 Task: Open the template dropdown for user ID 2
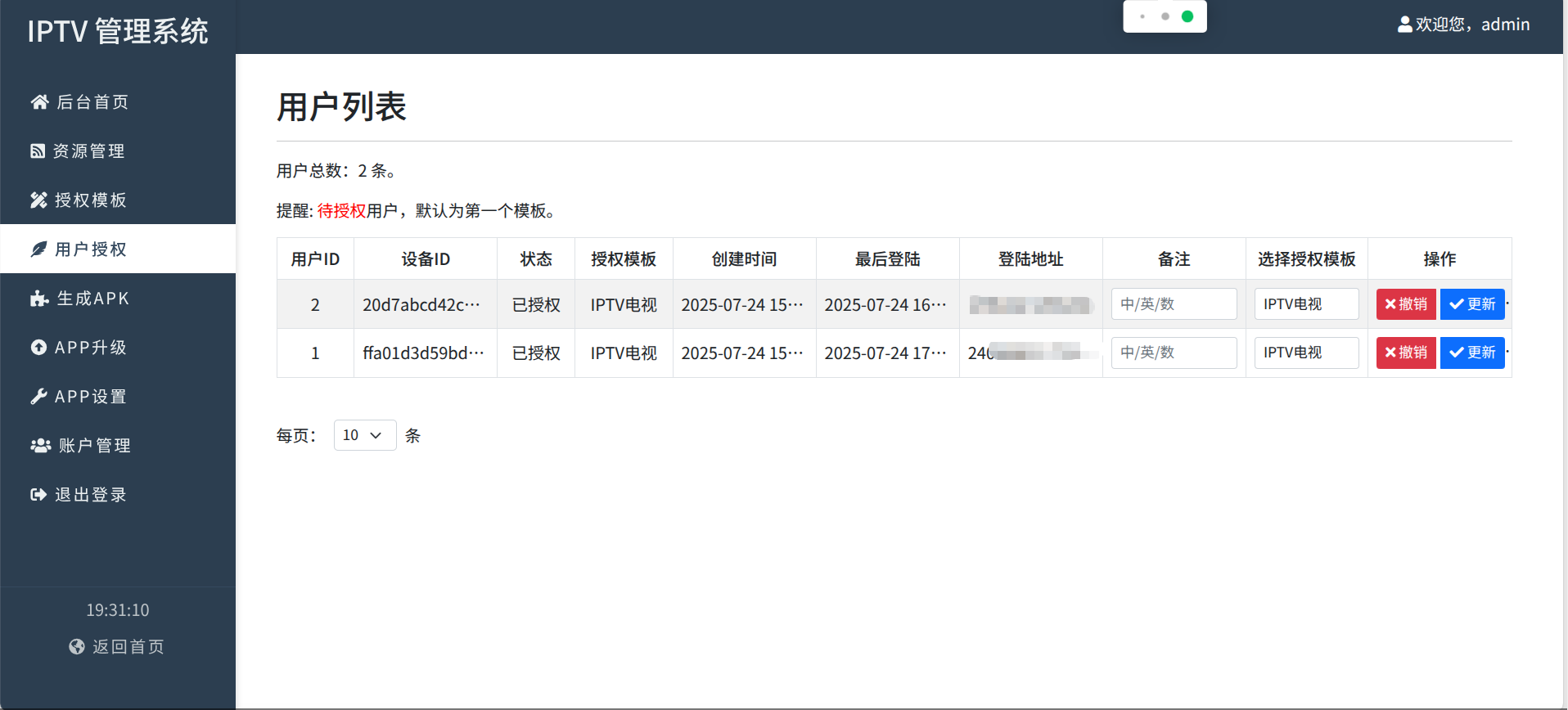tap(1306, 304)
